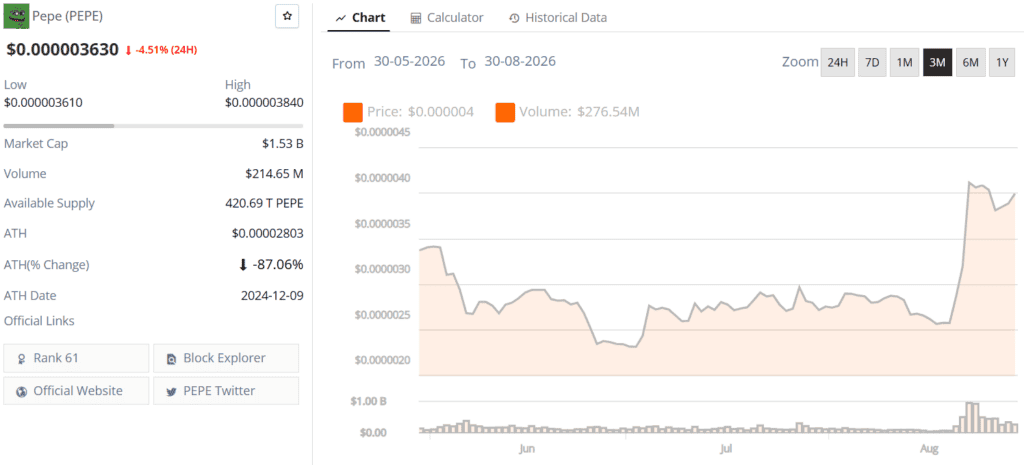The width and height of the screenshot is (1024, 465).
Task: Edit the From date 30-05-2026
Action: tap(409, 61)
